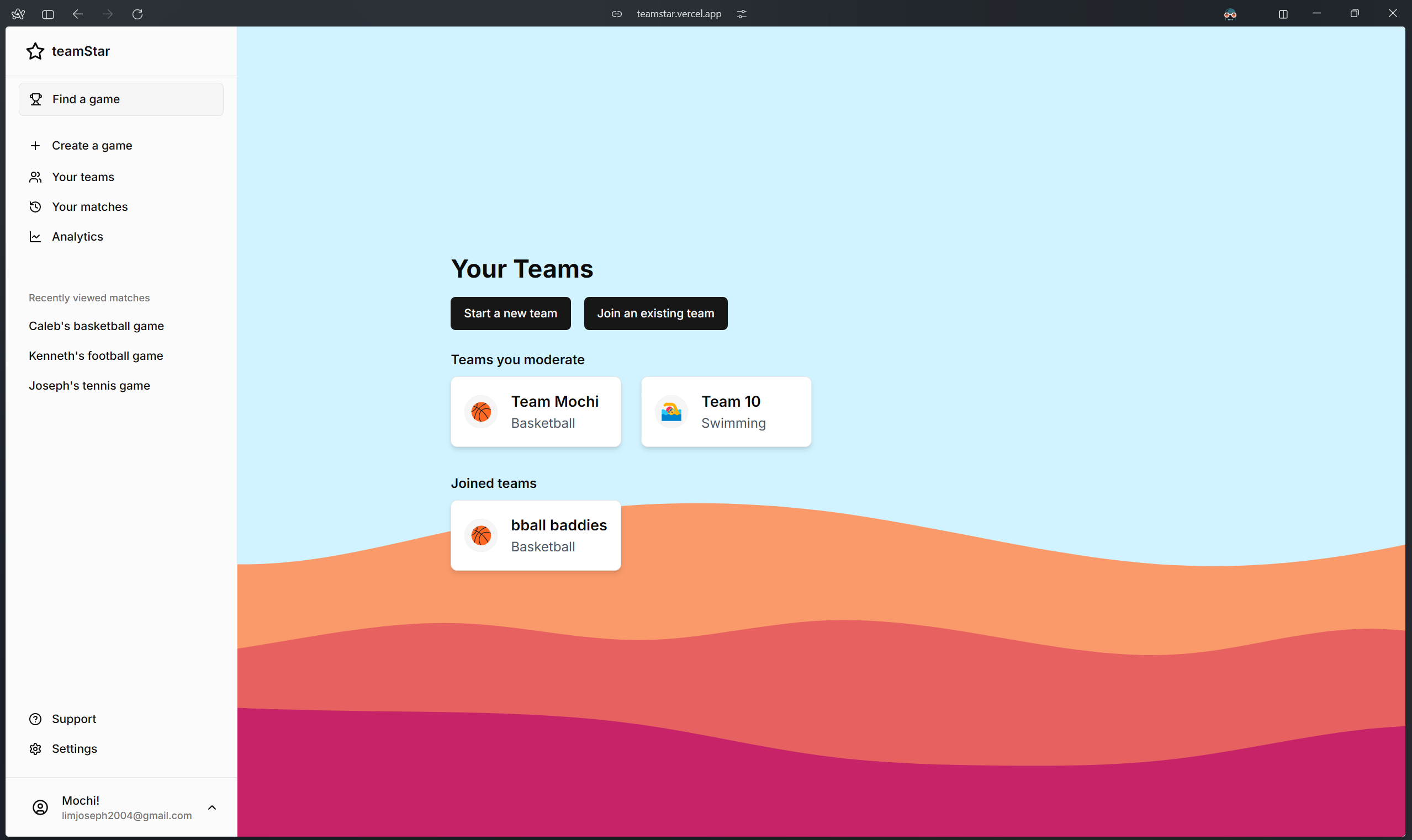Image resolution: width=1412 pixels, height=840 pixels.
Task: Click the basketball icon on bball baddies card
Action: click(481, 535)
